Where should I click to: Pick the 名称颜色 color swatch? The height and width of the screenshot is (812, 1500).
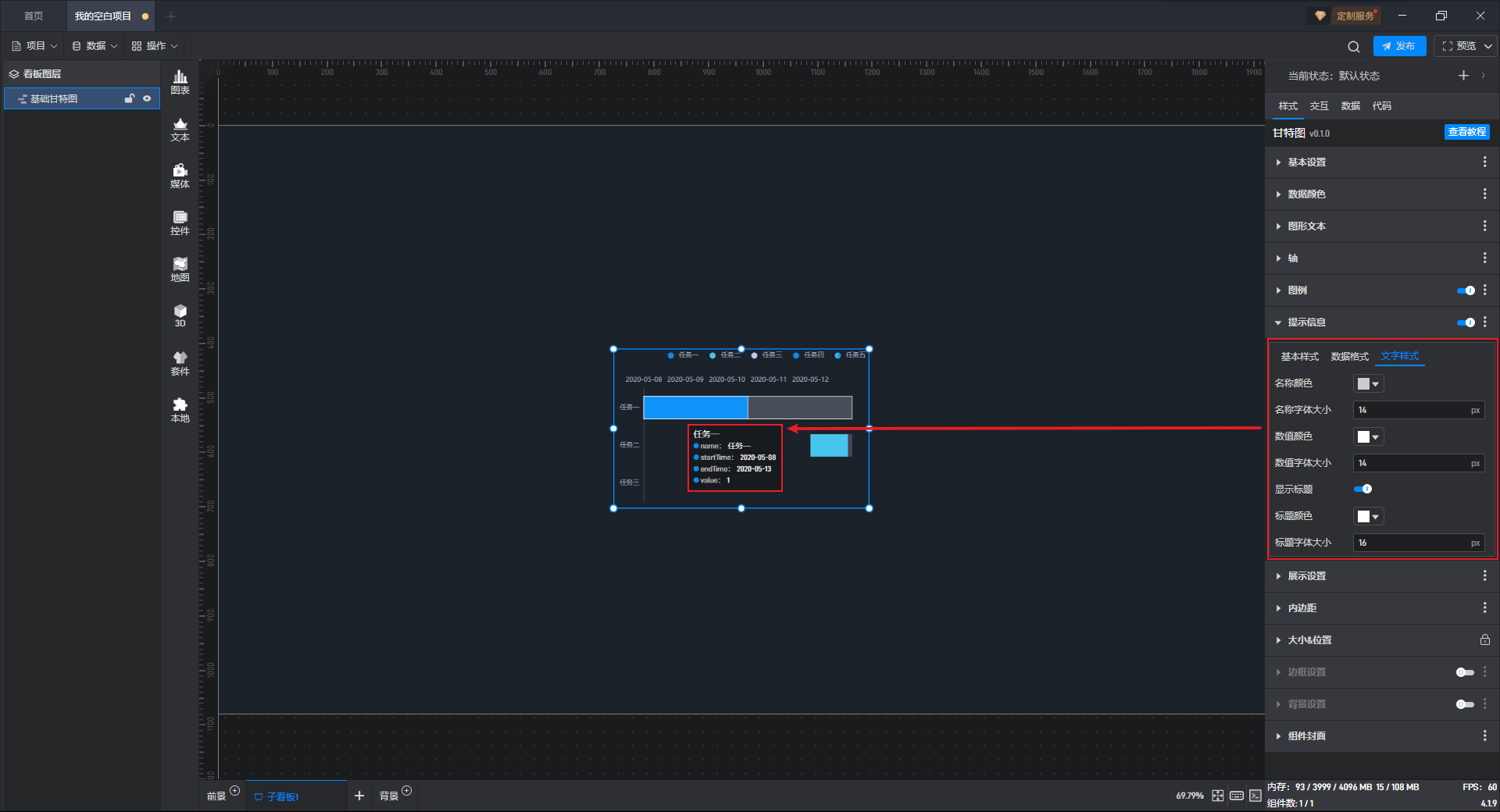[x=1369, y=383]
